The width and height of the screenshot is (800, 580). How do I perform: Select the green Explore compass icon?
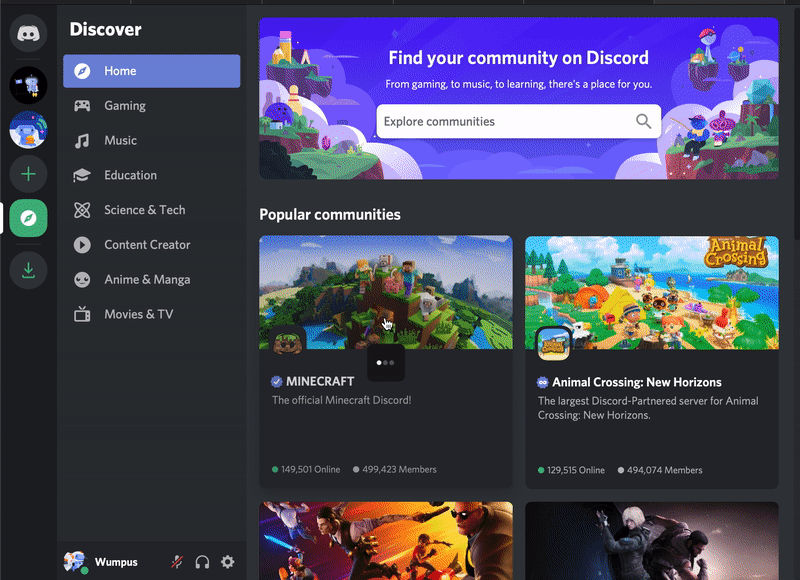(28, 218)
